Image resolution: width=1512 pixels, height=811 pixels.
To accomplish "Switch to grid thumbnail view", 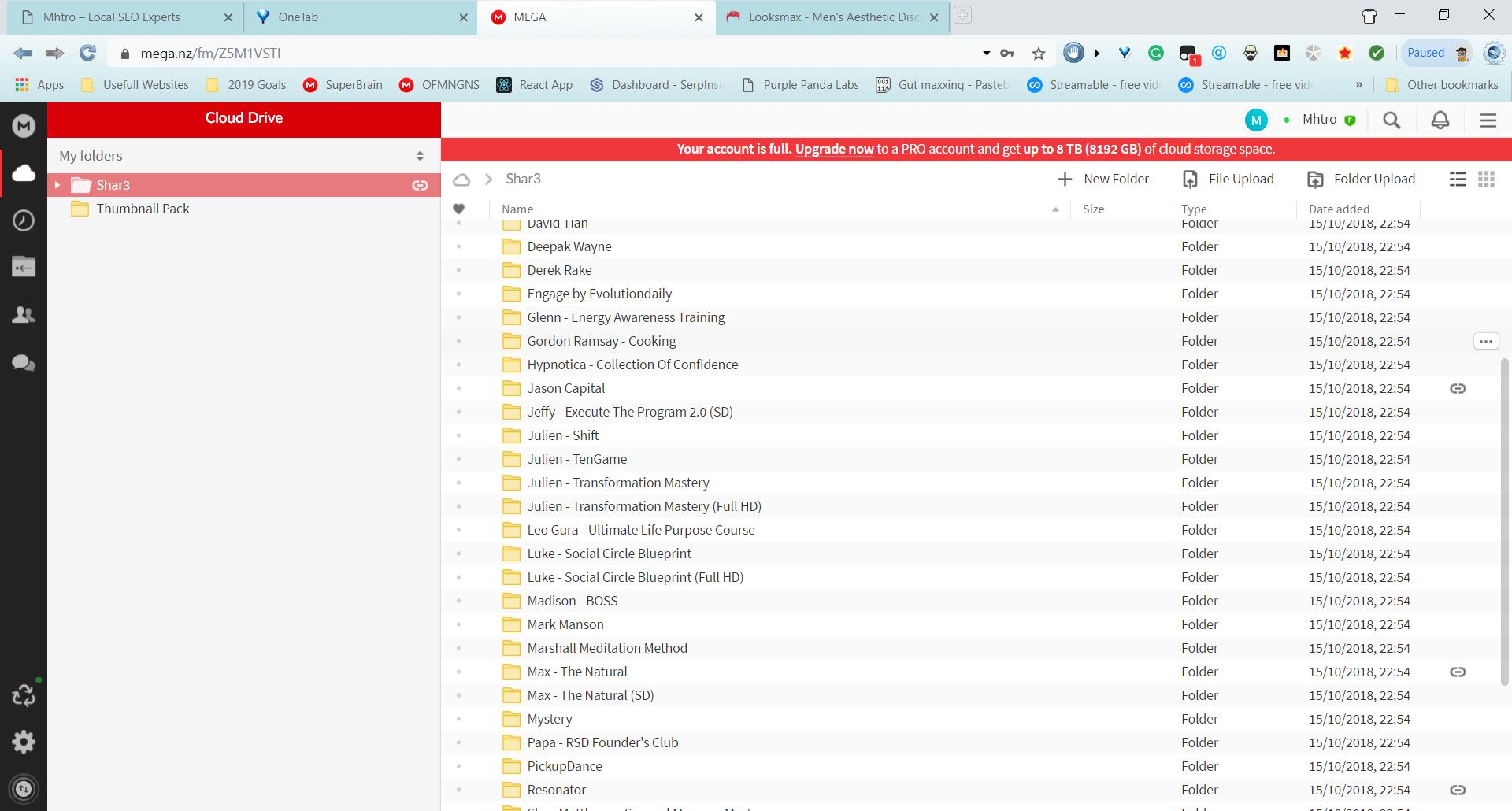I will [1487, 180].
